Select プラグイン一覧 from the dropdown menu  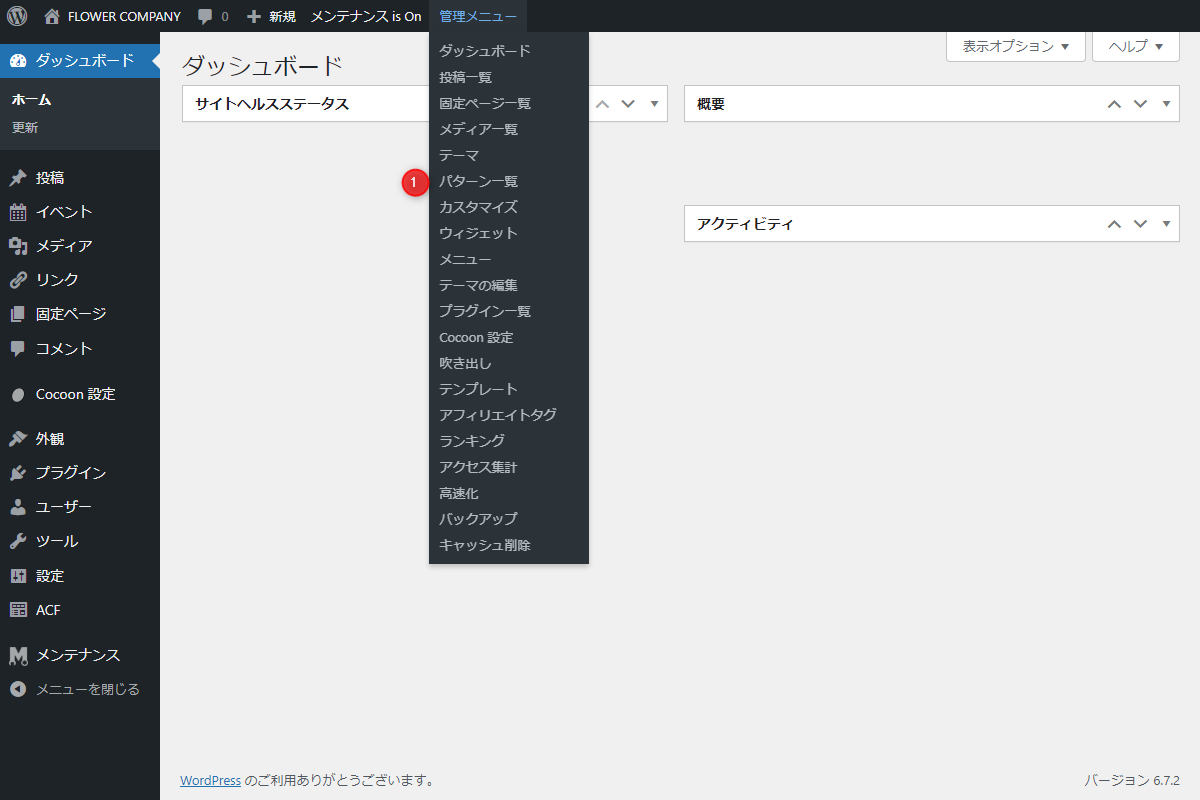coord(509,311)
